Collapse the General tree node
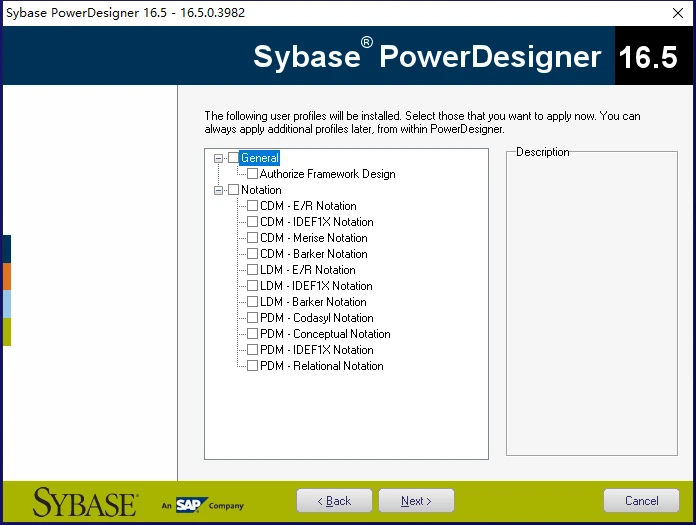Viewport: 696px width, 525px height. pyautogui.click(x=218, y=158)
